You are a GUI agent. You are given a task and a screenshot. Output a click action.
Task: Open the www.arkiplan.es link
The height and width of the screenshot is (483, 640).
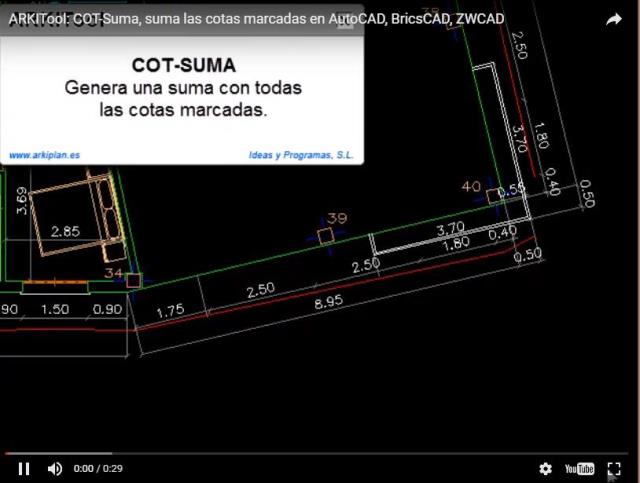tap(44, 155)
